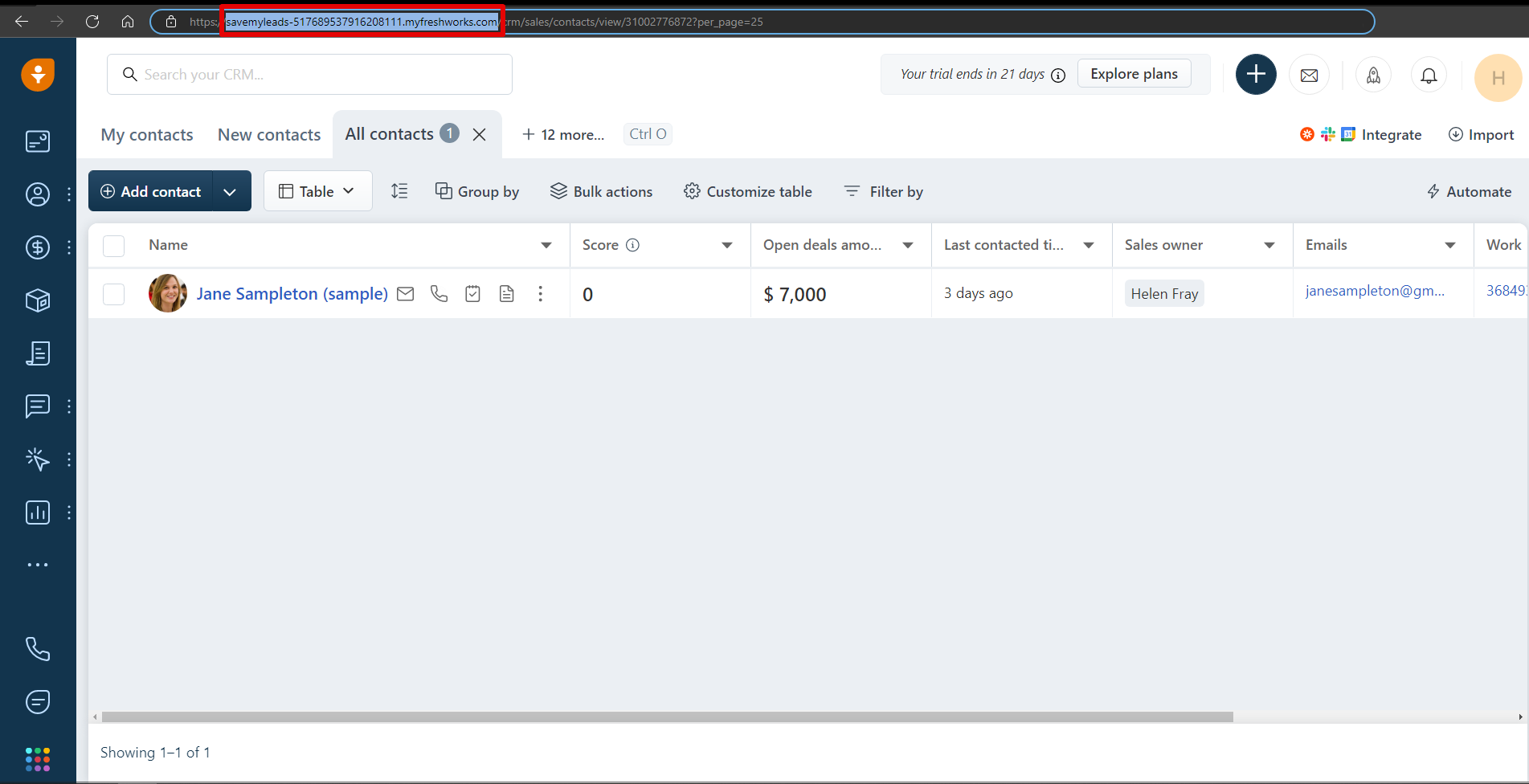Open the Last contacted time column dropdown
Viewport: 1529px width, 784px height.
point(1089,245)
